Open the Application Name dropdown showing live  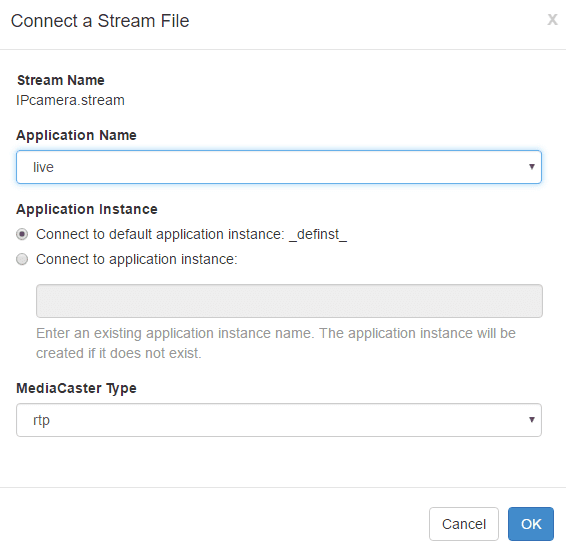279,167
